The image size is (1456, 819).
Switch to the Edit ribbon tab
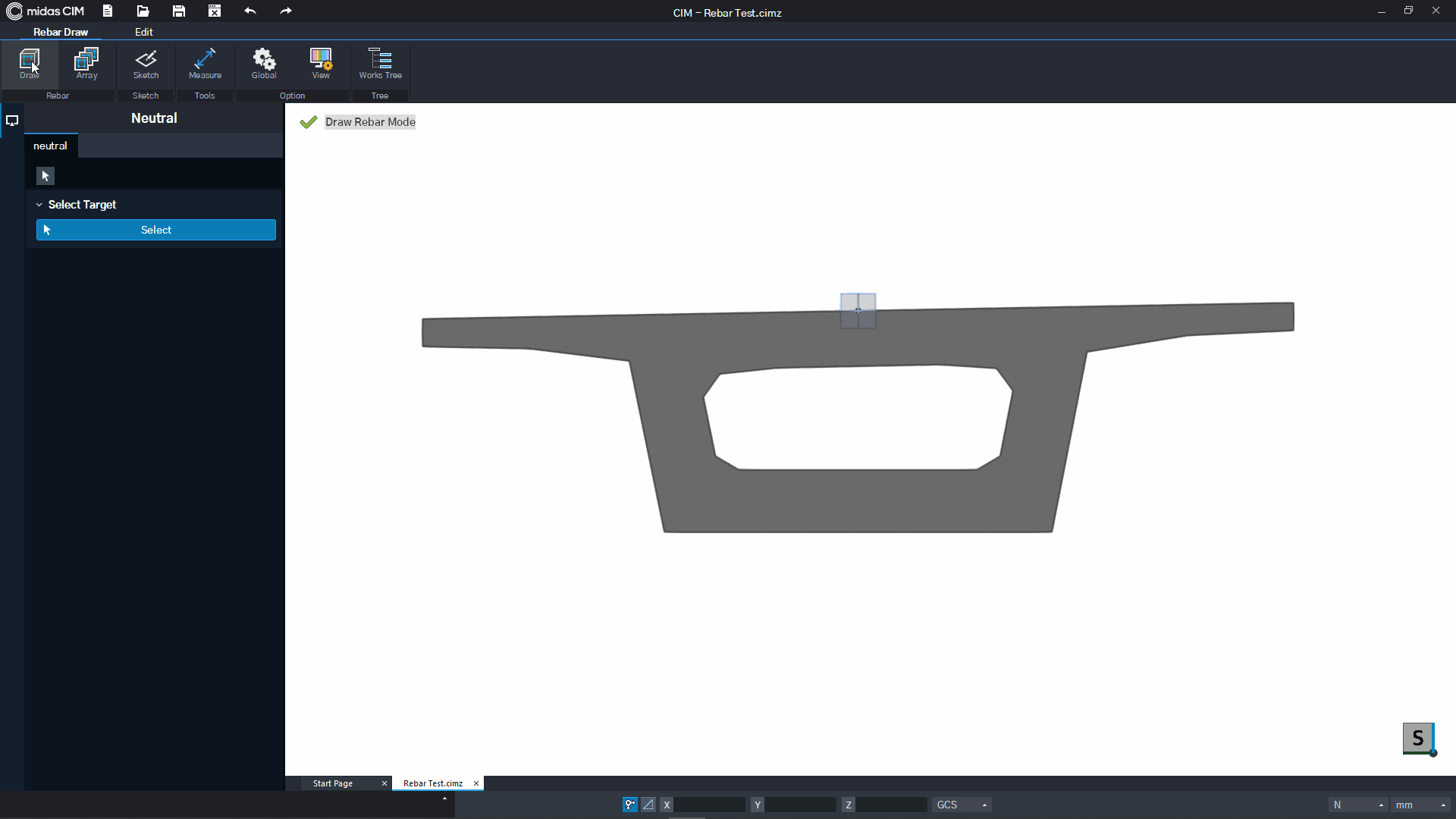tap(144, 32)
